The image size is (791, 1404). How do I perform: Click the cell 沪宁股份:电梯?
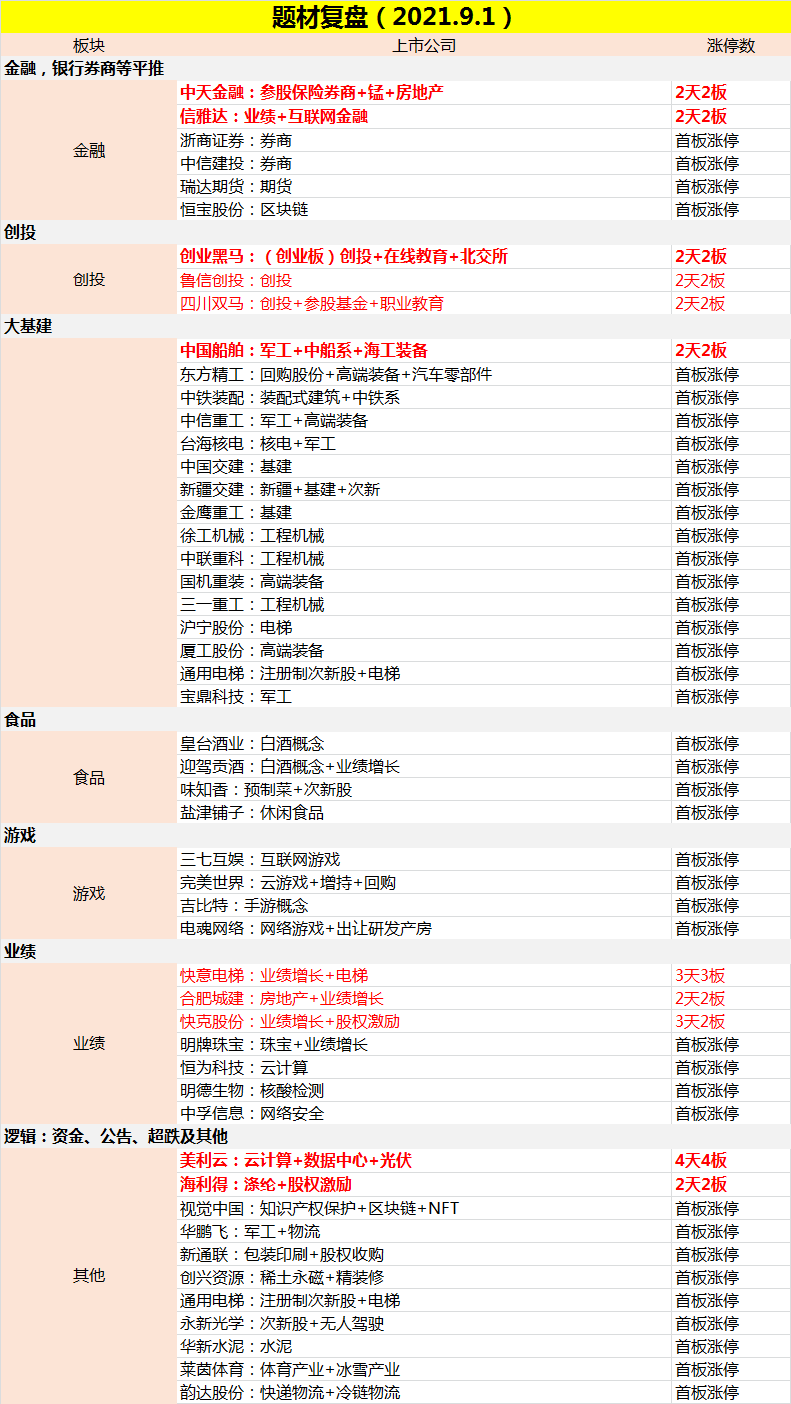tap(424, 627)
